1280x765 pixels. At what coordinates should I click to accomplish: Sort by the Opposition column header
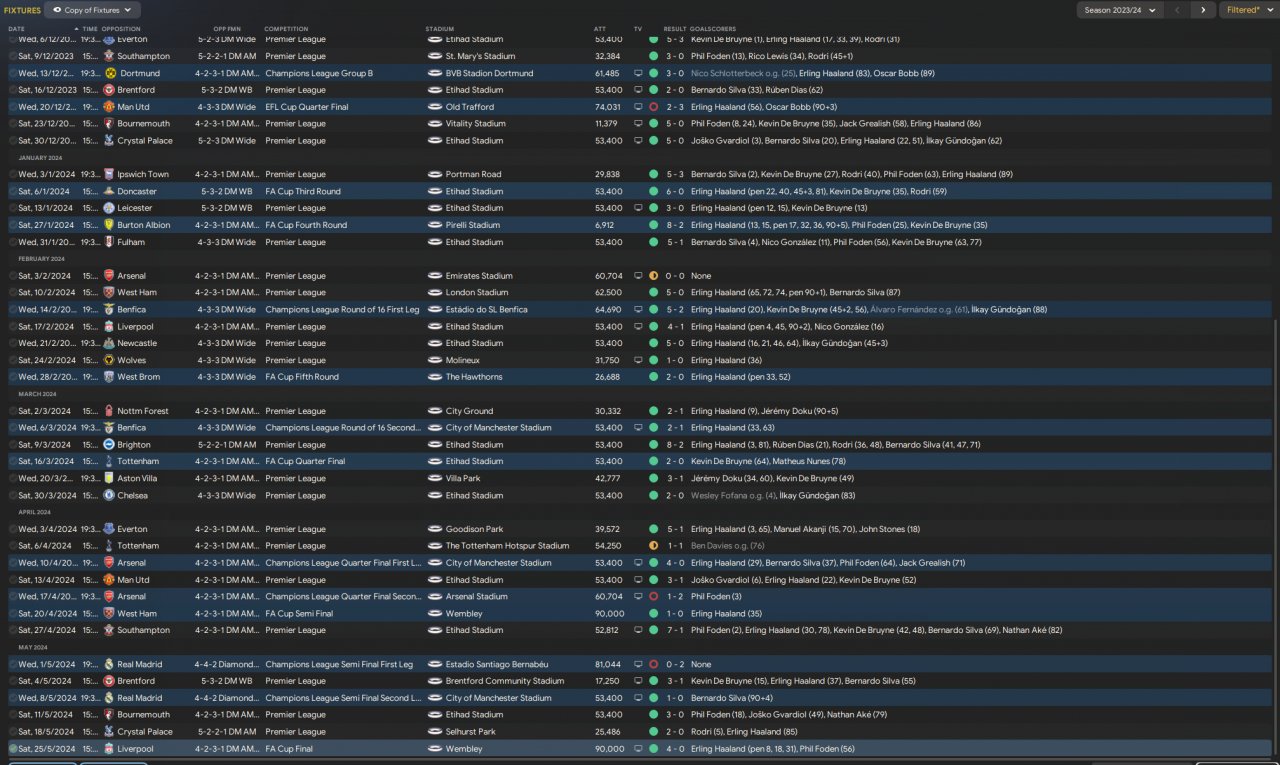[x=121, y=29]
